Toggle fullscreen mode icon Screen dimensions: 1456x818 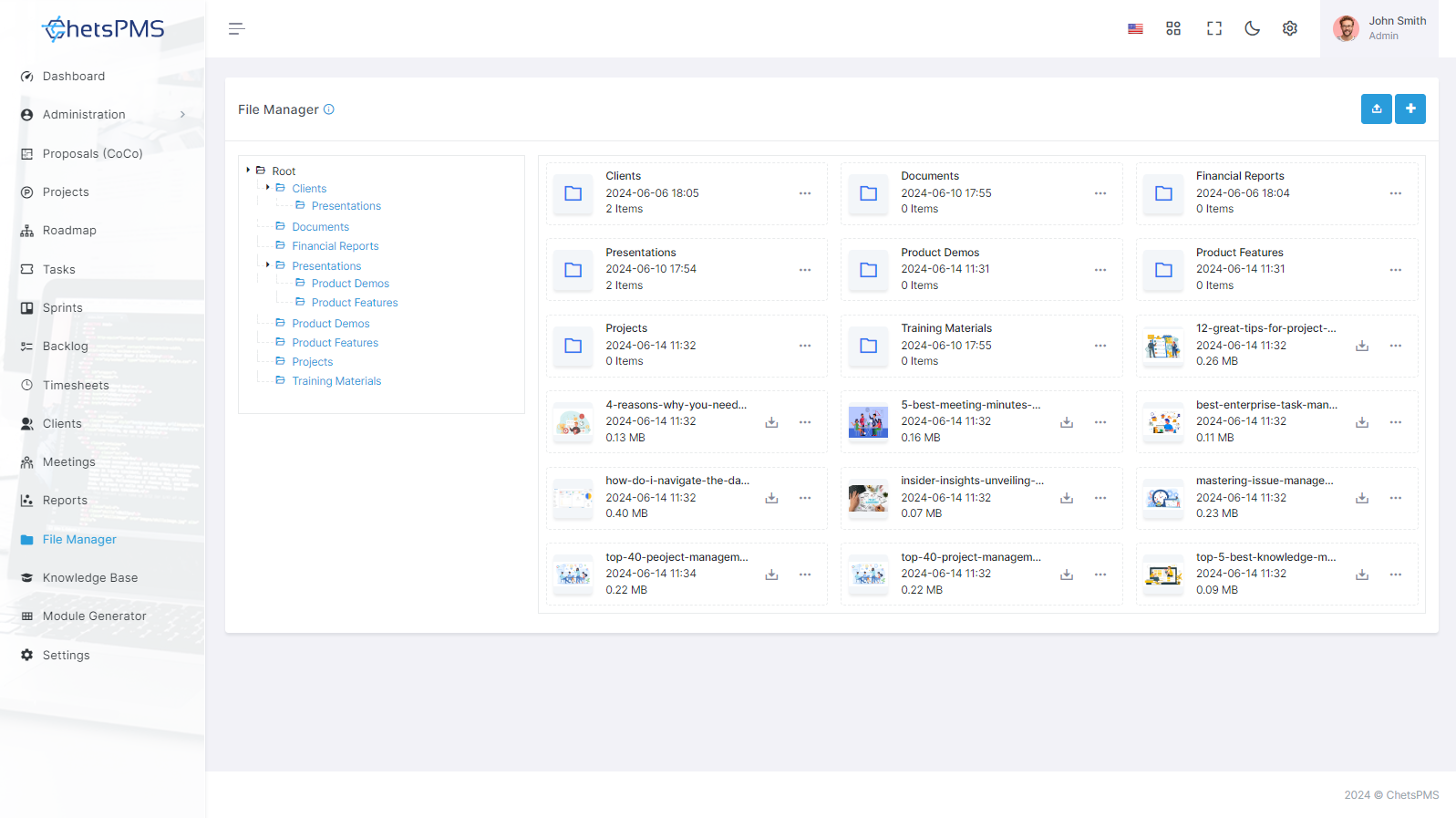tap(1214, 29)
